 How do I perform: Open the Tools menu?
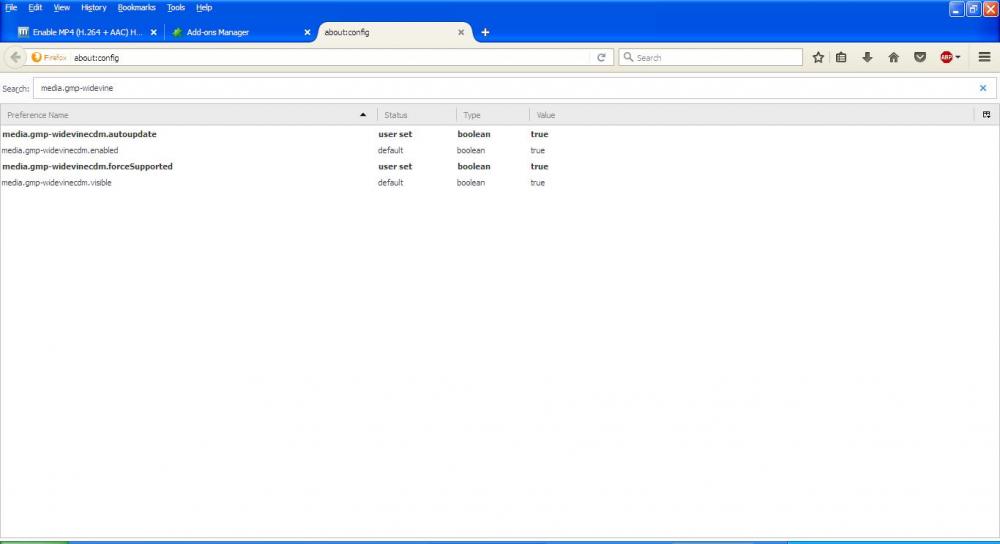point(176,7)
